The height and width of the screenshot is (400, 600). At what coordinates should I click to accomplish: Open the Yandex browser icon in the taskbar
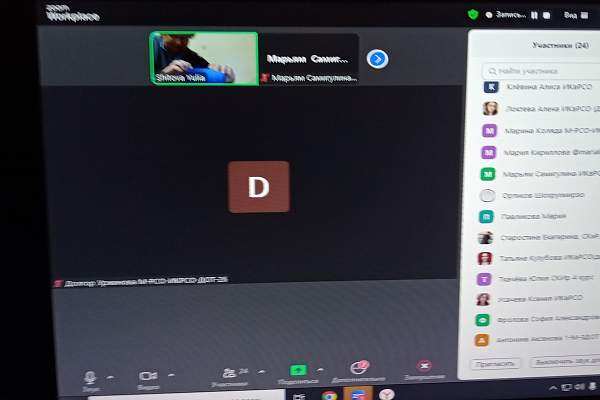387,394
